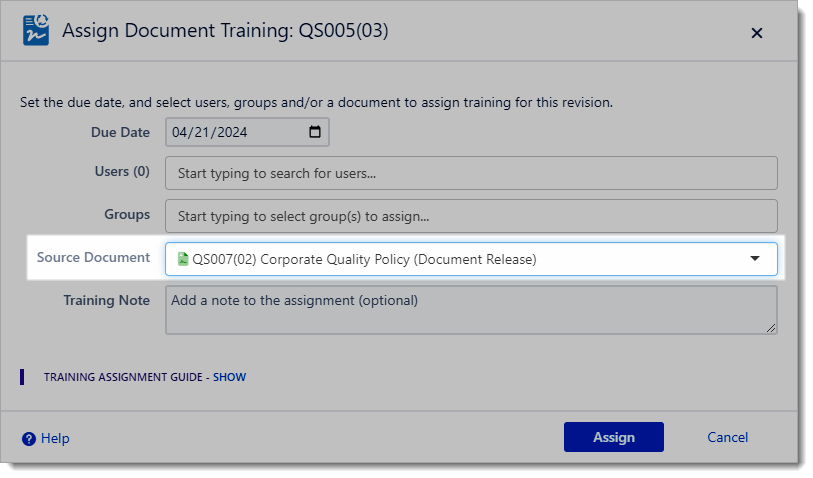Grab the Training Note resize handle
Viewport: 813px width, 478px height.
pos(771,328)
